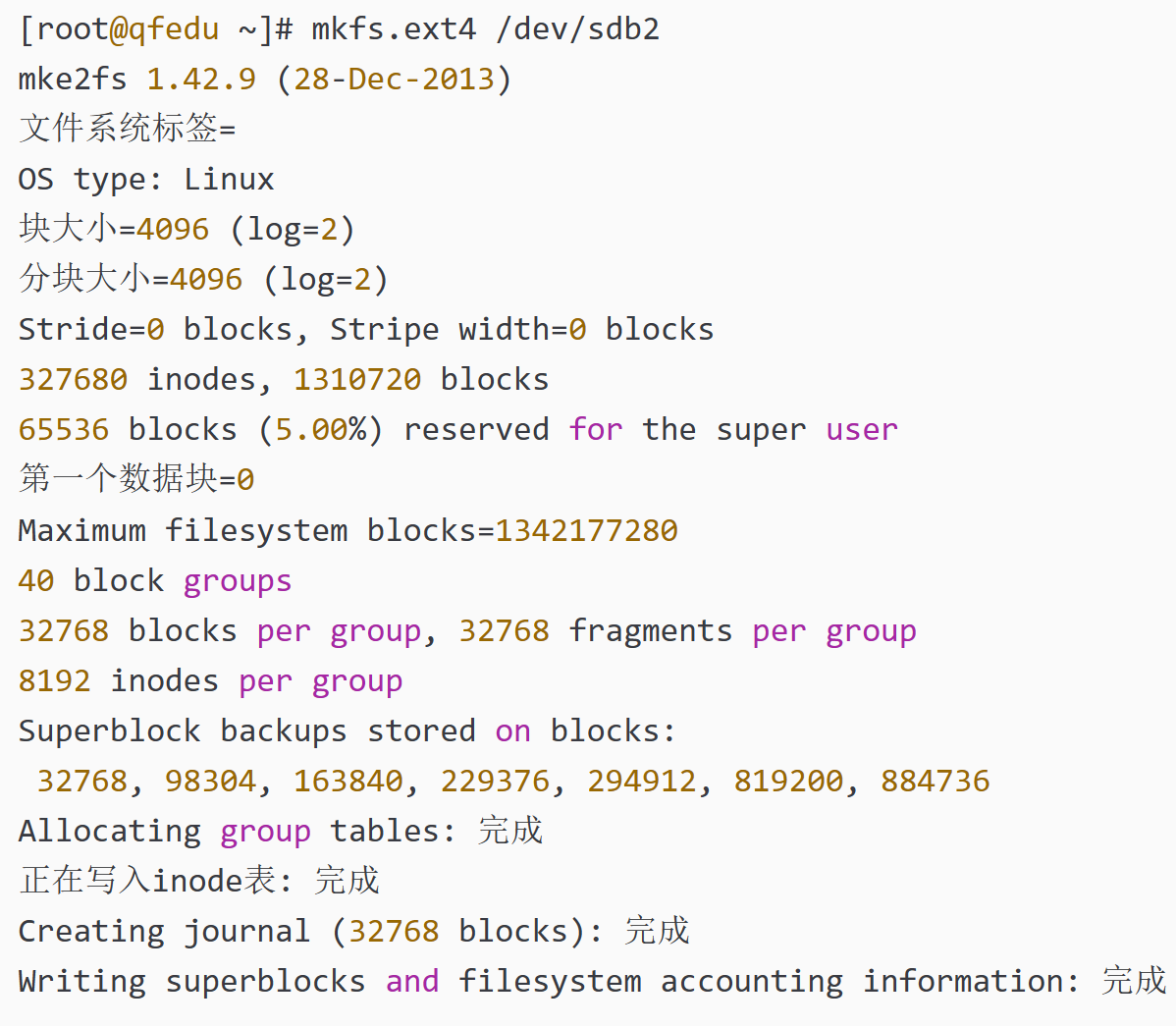Click the 'OS type: Linux' line

pyautogui.click(x=145, y=179)
